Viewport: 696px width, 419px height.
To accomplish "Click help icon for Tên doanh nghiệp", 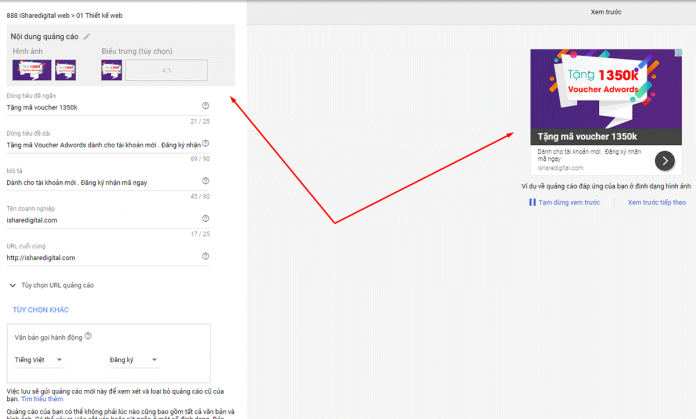I will (x=206, y=218).
